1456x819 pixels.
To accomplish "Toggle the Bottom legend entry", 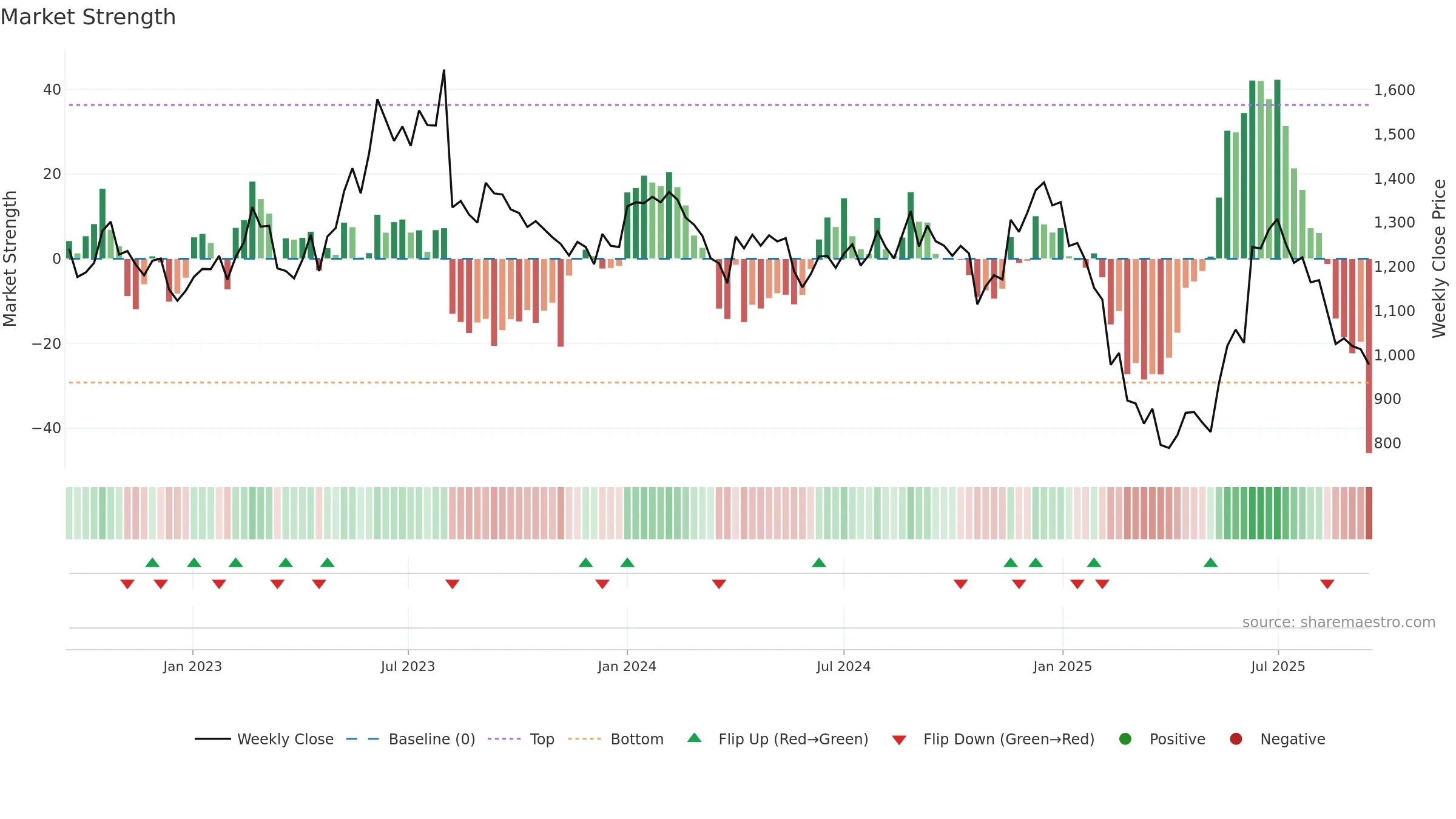I will tap(616, 739).
